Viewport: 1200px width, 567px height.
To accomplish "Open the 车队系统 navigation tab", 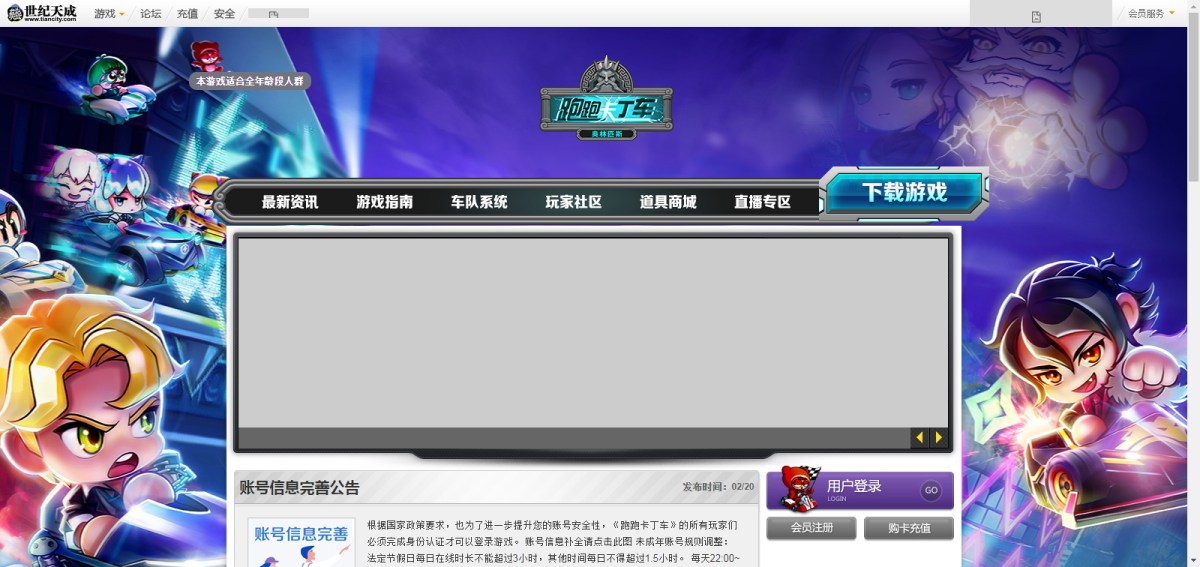I will [479, 202].
